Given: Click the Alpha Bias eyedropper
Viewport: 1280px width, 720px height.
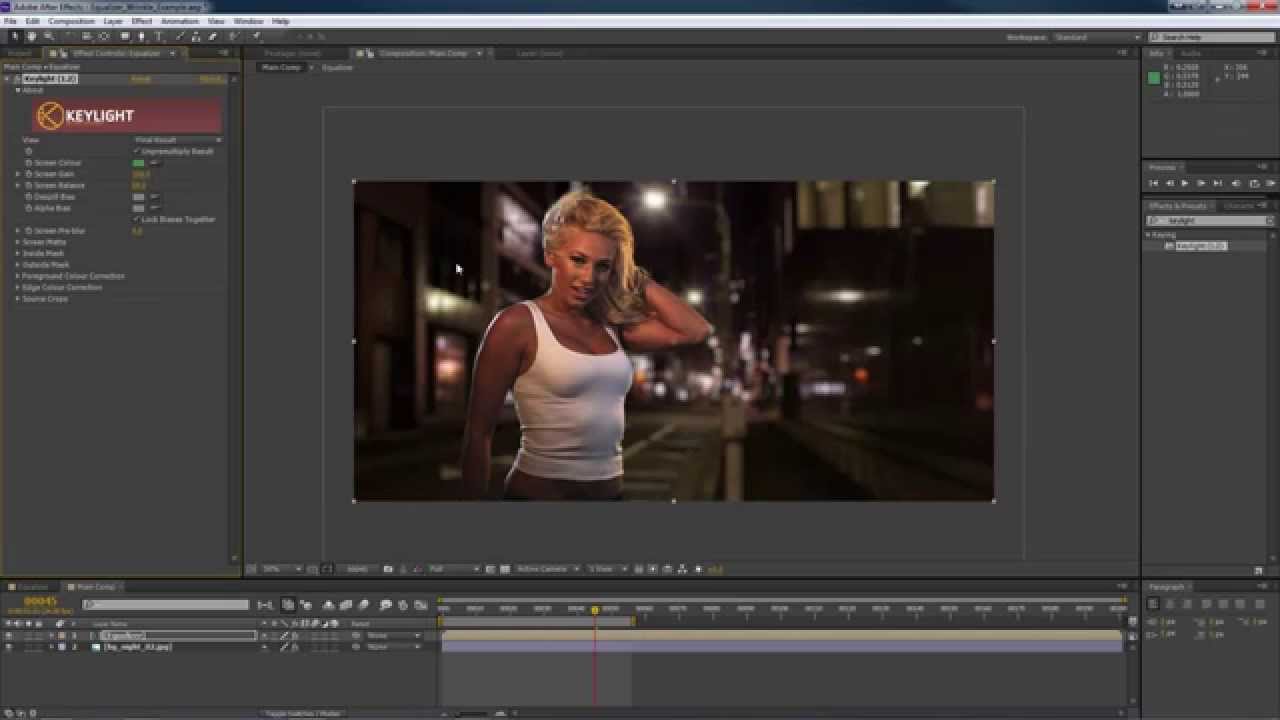Looking at the screenshot, I should [x=154, y=208].
